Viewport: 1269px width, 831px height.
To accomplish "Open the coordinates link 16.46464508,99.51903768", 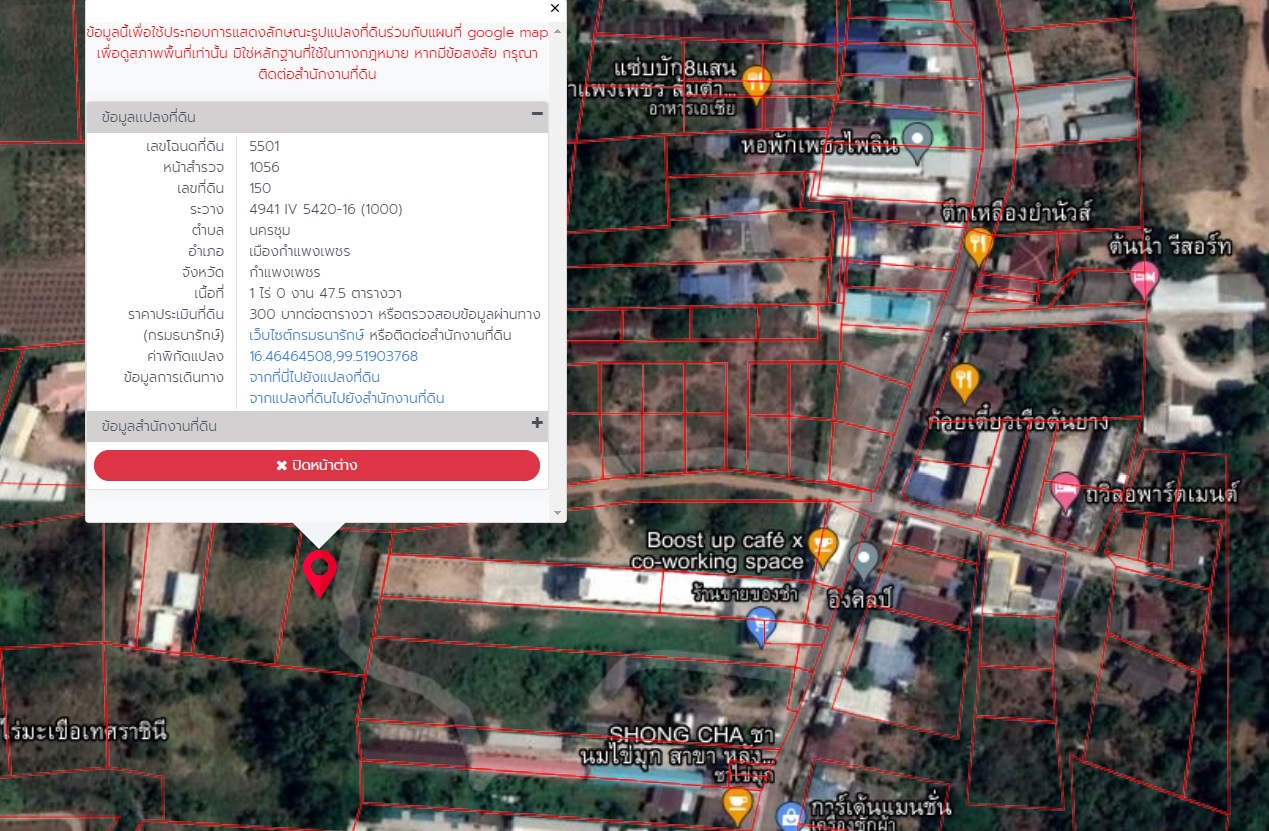I will (x=333, y=356).
